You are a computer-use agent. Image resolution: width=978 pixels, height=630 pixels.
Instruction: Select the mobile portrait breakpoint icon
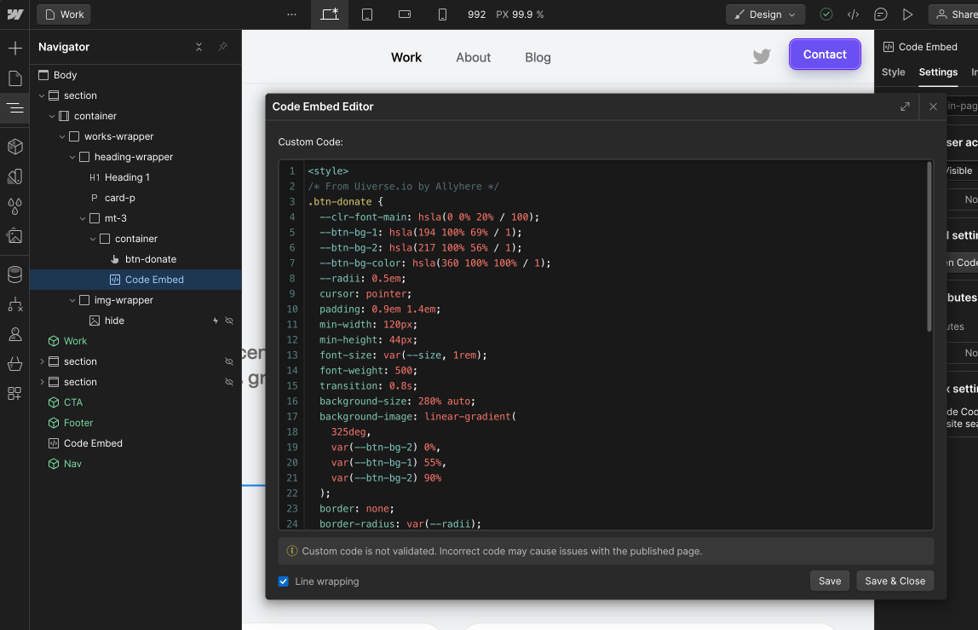(442, 14)
